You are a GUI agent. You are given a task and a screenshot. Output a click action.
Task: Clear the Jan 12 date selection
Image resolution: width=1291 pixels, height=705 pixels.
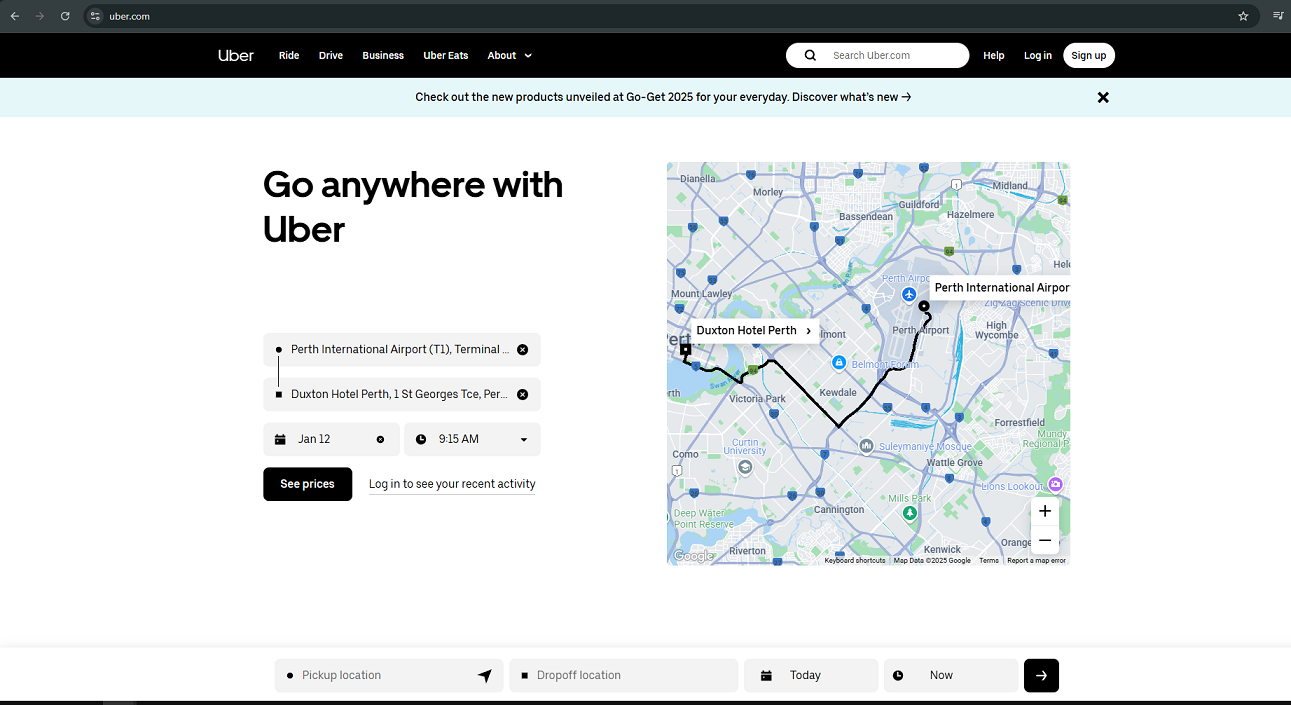(380, 439)
